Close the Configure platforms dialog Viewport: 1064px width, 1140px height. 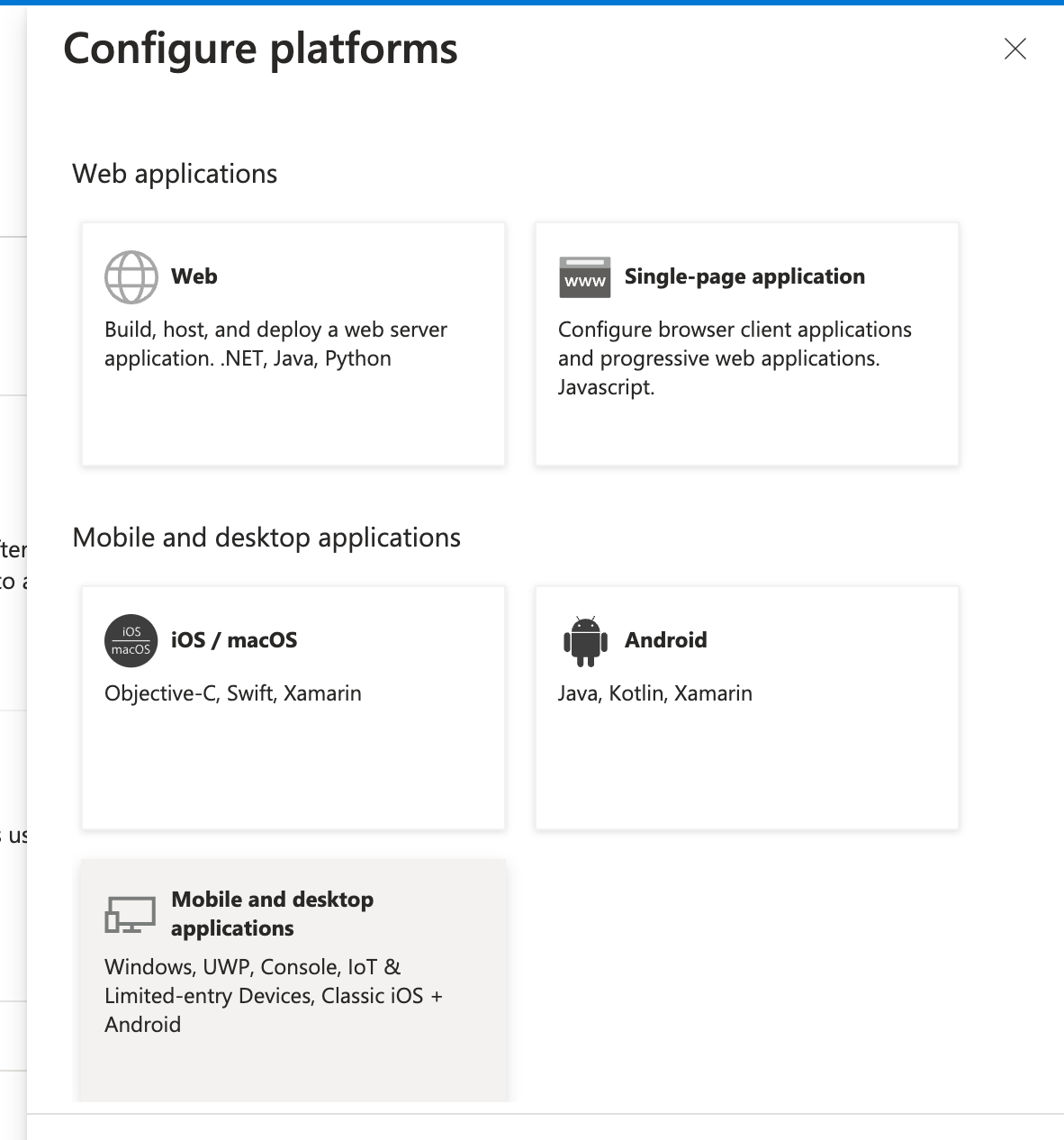(x=1015, y=50)
